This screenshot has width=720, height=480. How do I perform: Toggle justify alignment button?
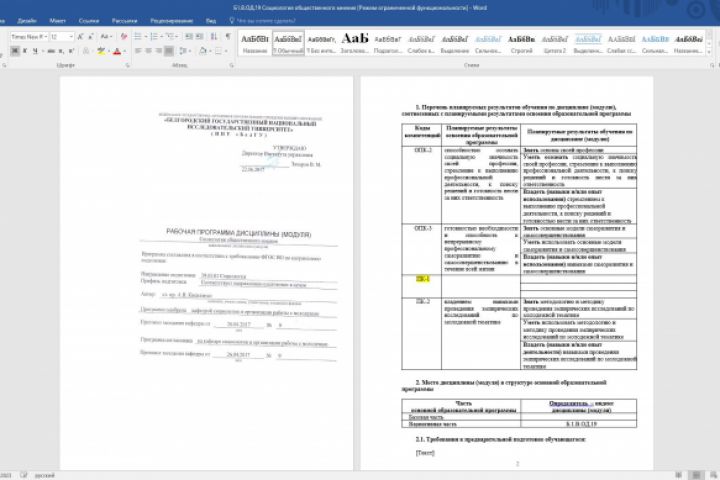point(169,51)
